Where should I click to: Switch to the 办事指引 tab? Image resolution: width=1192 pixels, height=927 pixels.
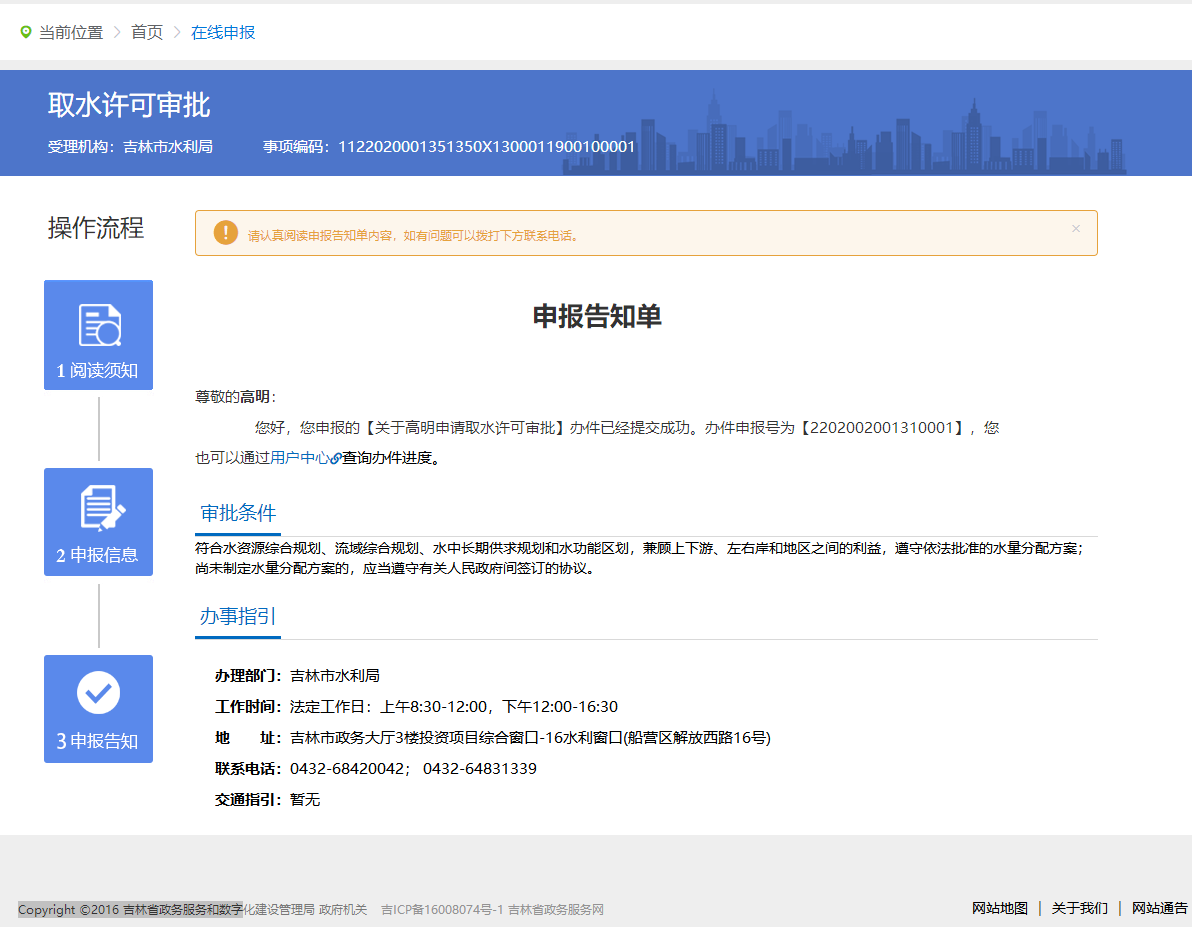[238, 617]
